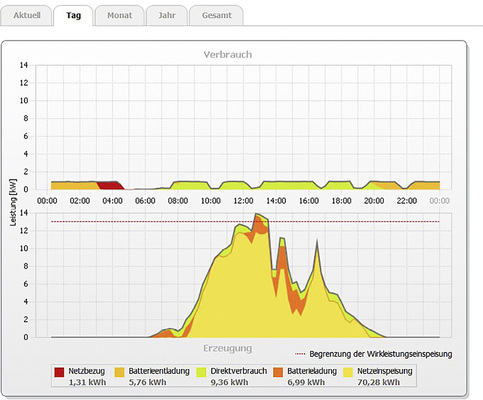The height and width of the screenshot is (400, 483).
Task: Click the 70,28 kWh value
Action: pos(378,382)
